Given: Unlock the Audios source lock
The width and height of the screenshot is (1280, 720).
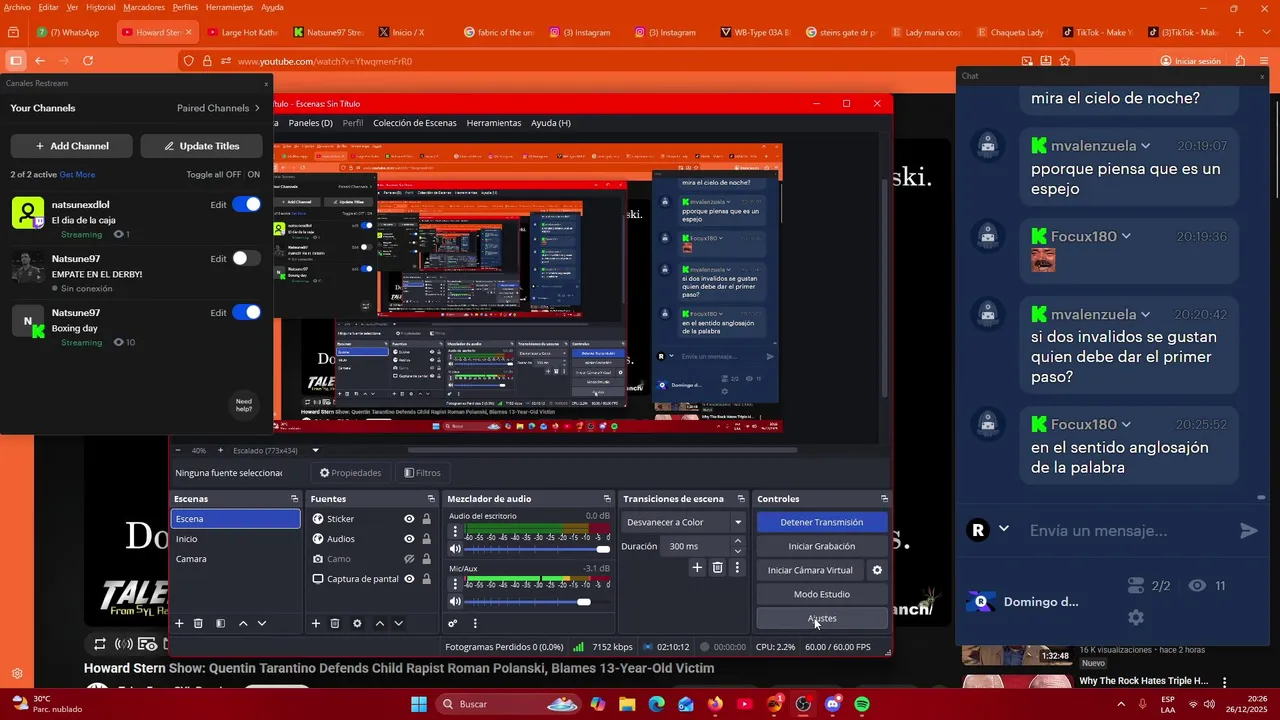Looking at the screenshot, I should 427,539.
